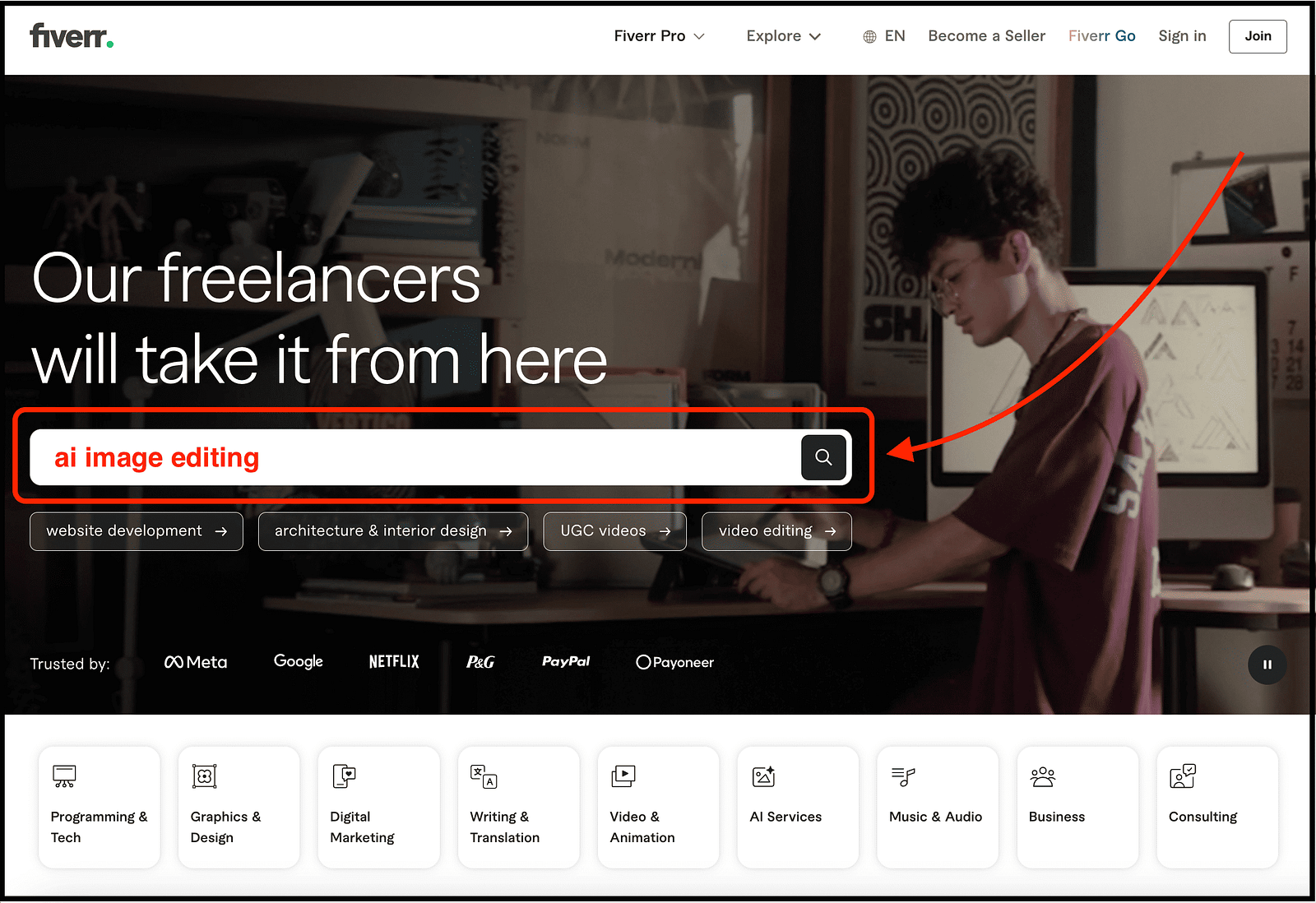This screenshot has height=903, width=1316.
Task: Click the arrow on UGC videos chip
Action: pos(665,531)
